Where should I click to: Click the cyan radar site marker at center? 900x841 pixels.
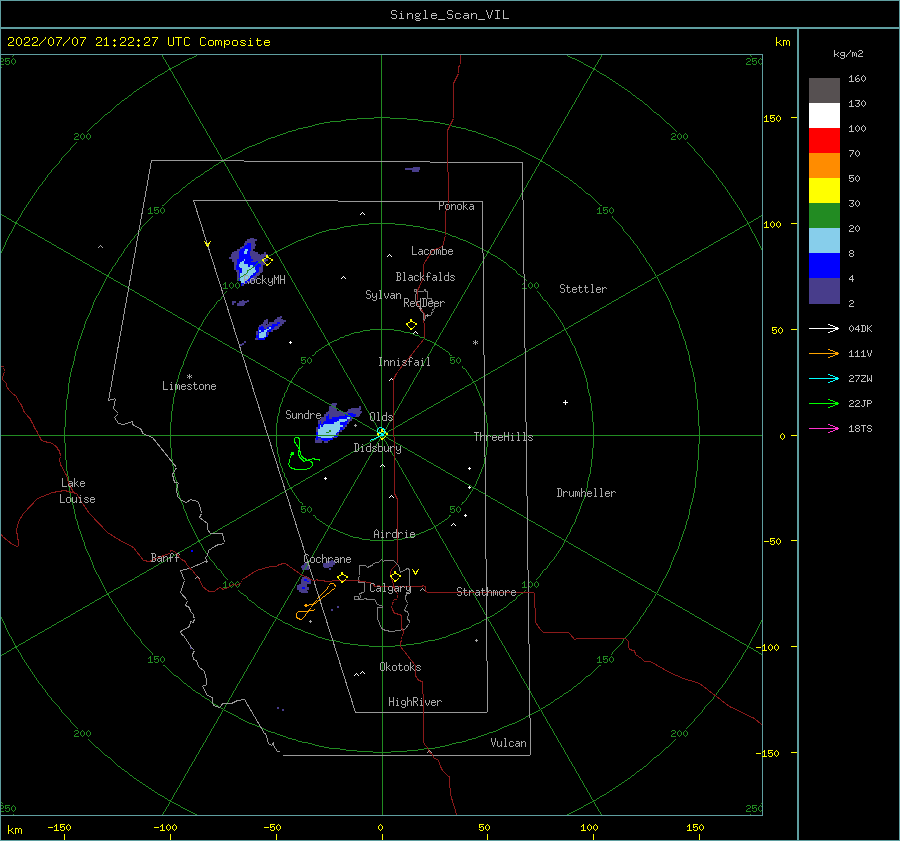[382, 433]
